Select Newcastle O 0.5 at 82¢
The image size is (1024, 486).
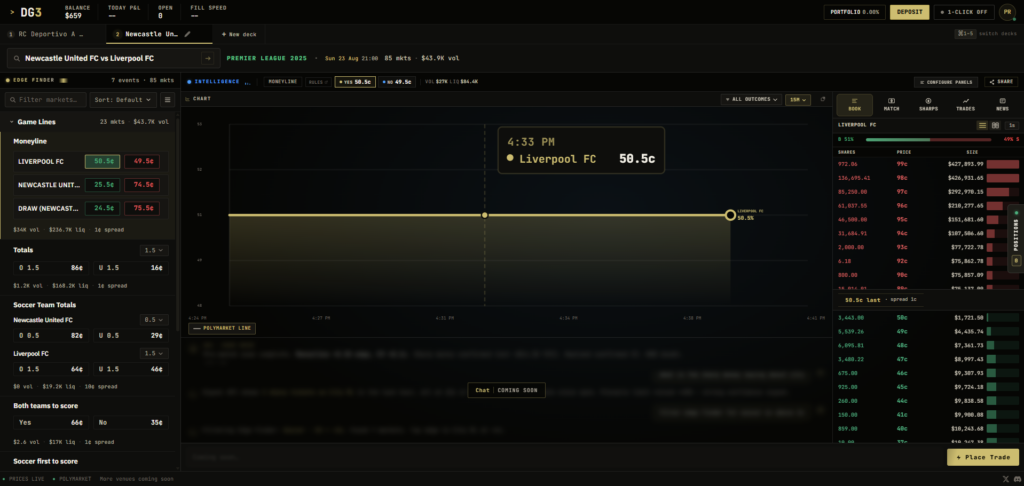click(50, 335)
